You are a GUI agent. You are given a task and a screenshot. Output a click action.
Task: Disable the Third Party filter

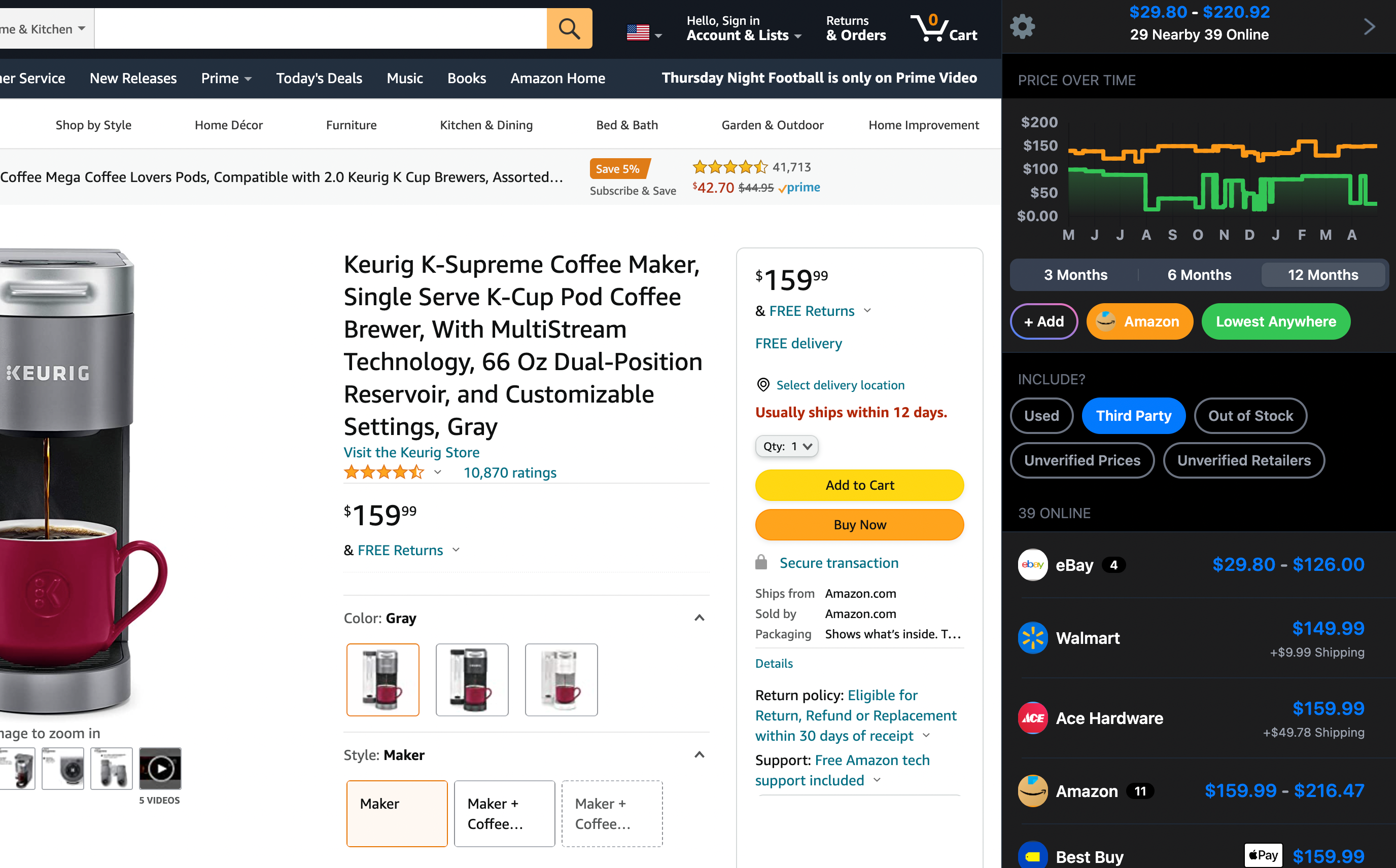point(1133,416)
